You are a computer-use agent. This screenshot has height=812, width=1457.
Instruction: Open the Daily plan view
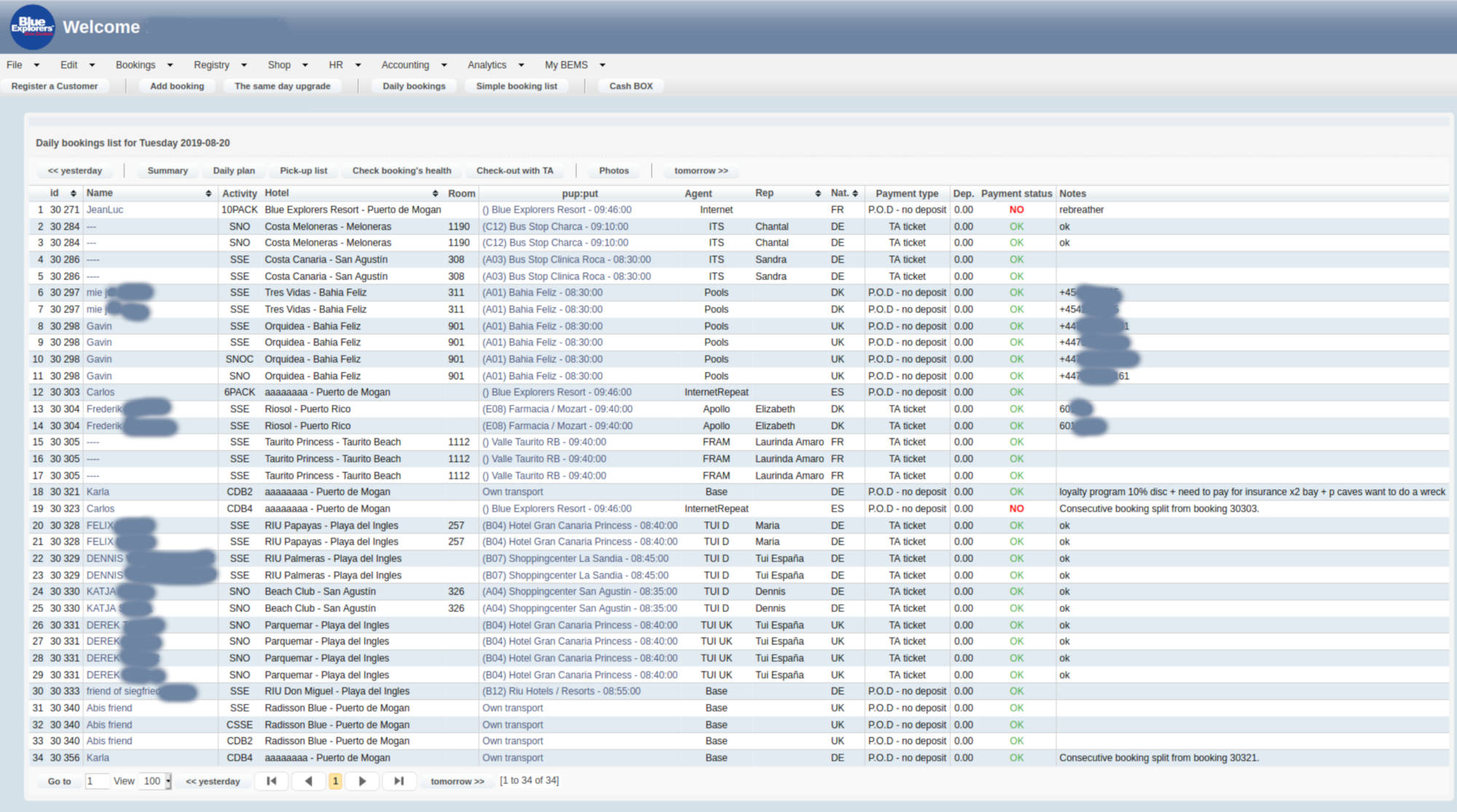[x=234, y=170]
